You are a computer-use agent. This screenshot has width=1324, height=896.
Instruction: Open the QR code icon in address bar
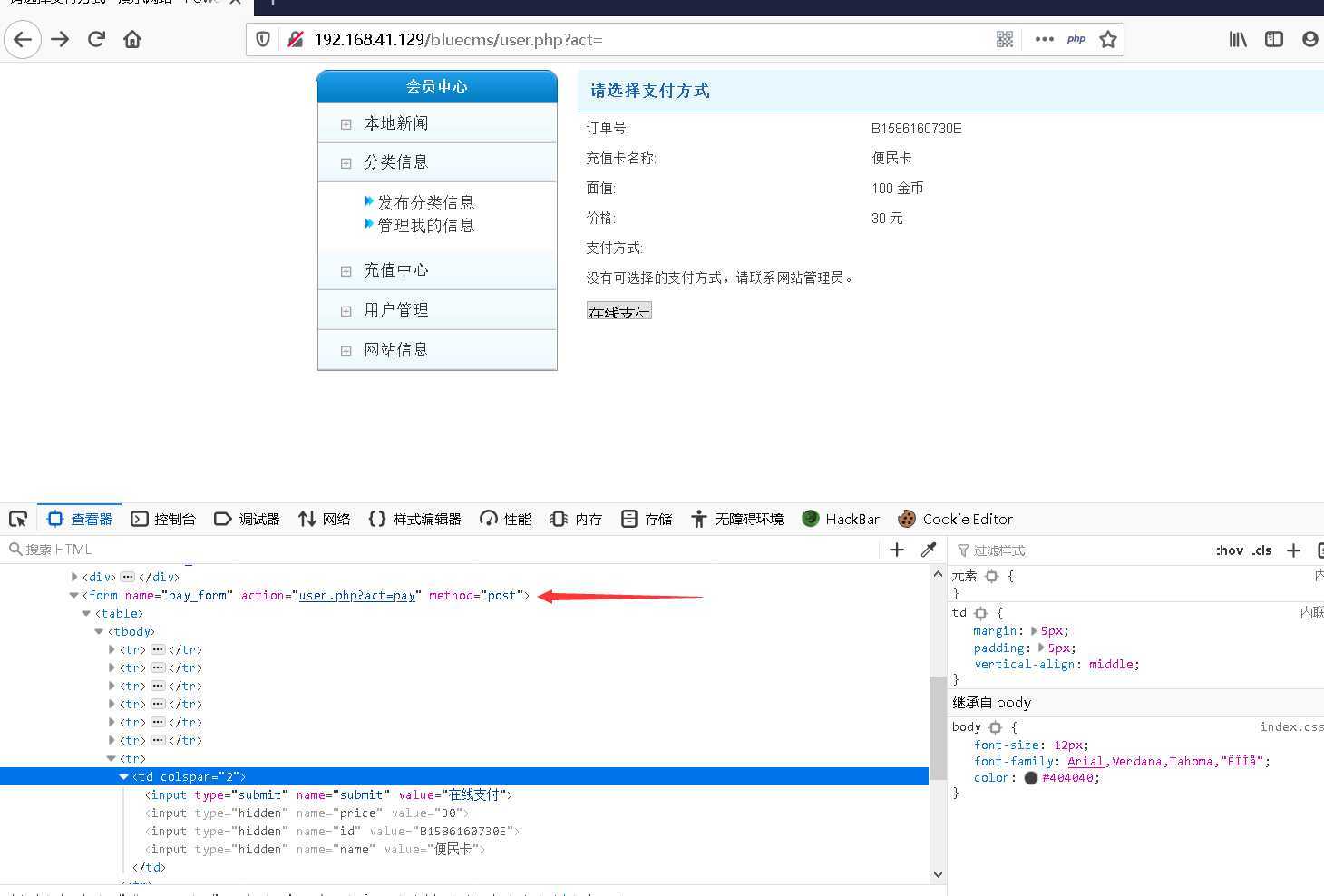(x=1005, y=39)
